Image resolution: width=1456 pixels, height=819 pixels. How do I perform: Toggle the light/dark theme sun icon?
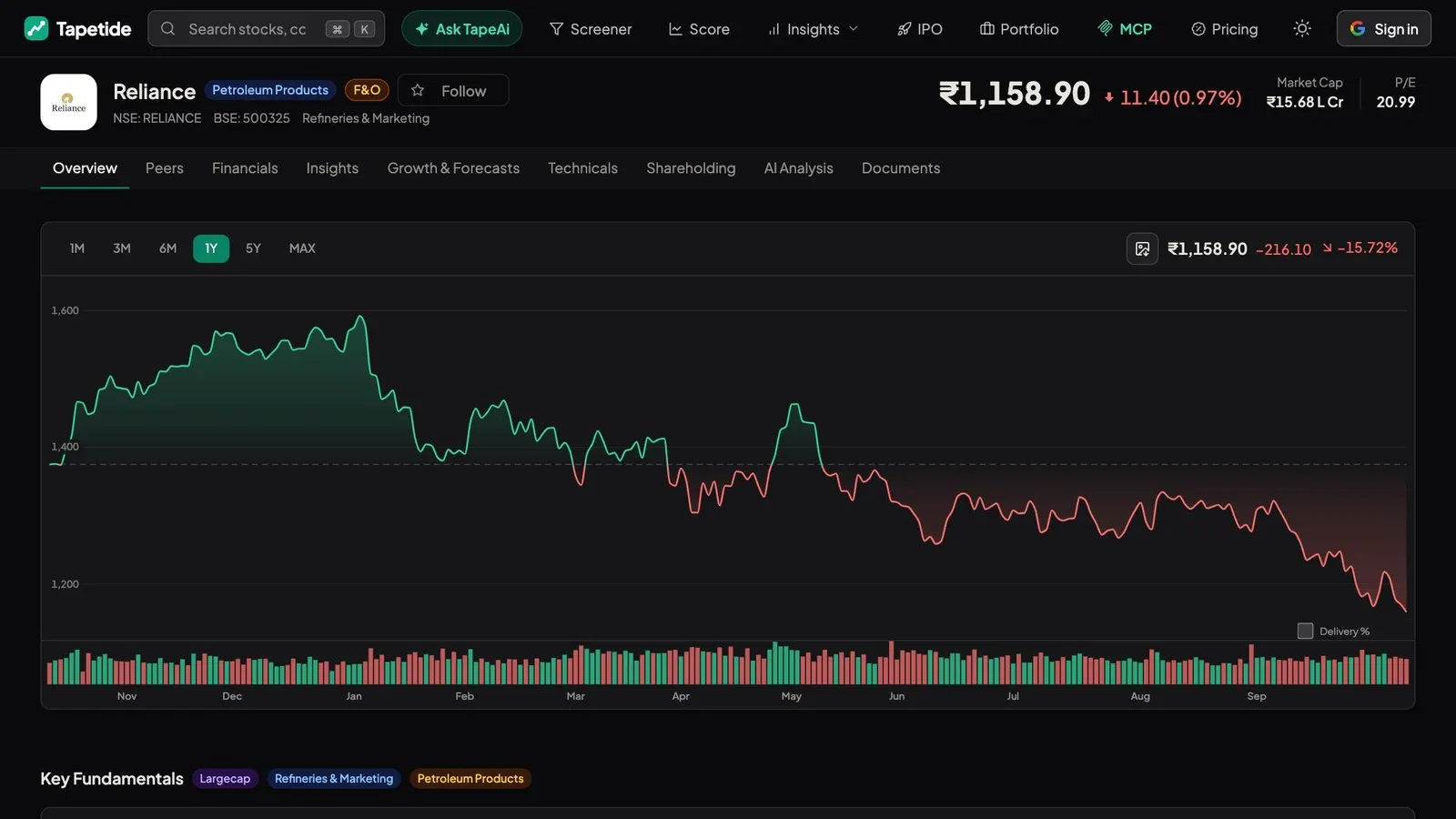coord(1302,29)
